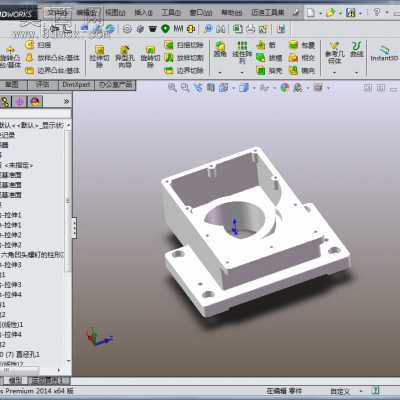This screenshot has height=400, width=400.
Task: Open the 插入 Insert menu
Action: pyautogui.click(x=143, y=13)
